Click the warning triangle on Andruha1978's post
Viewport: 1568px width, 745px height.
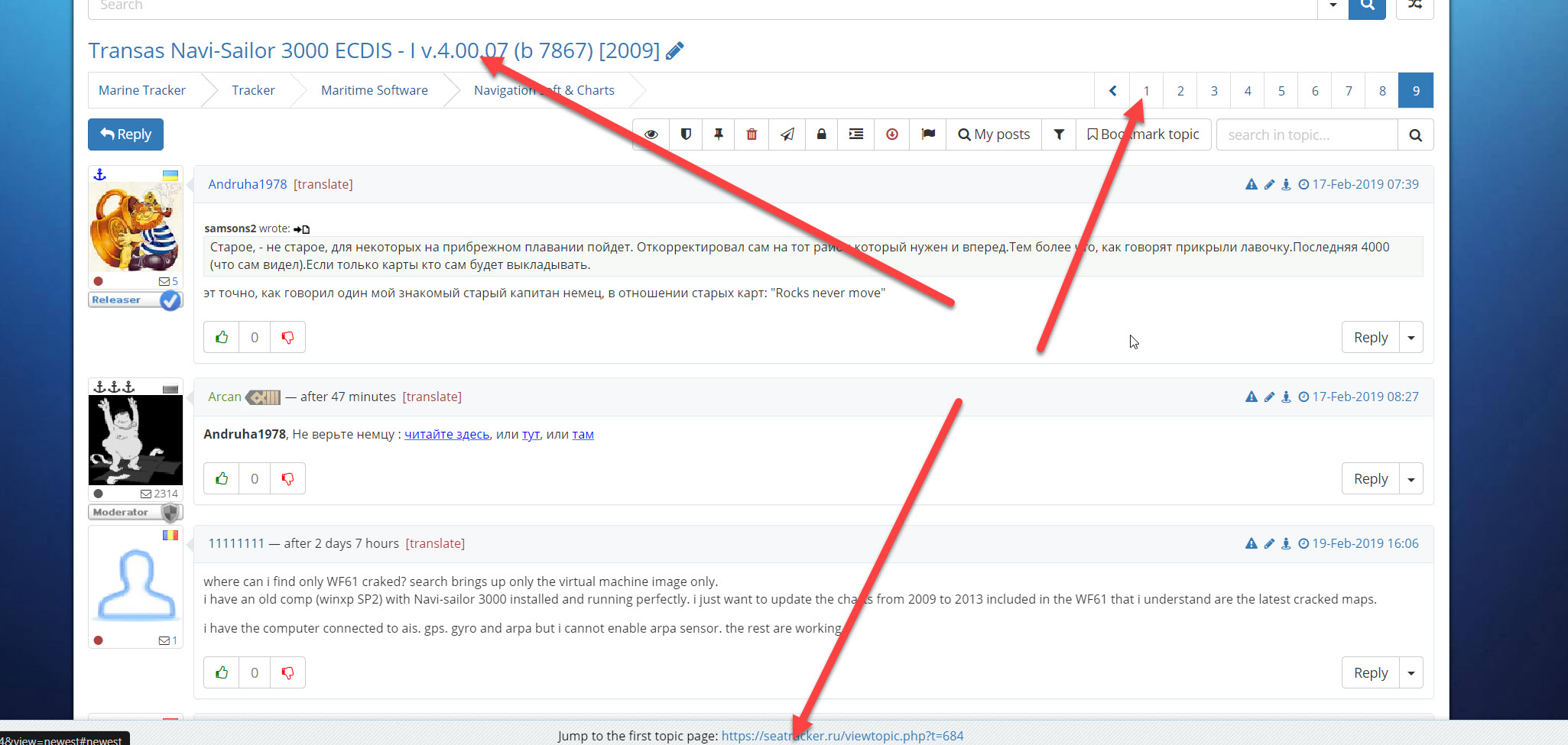[1251, 184]
